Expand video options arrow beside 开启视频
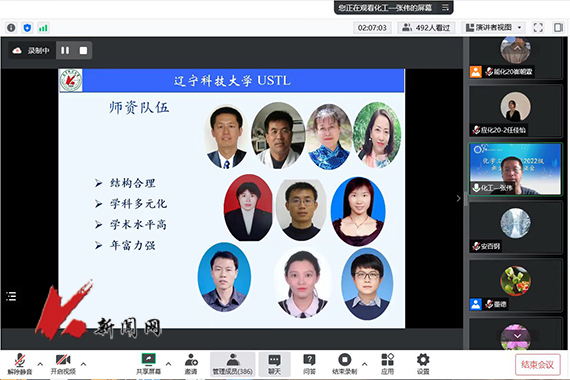This screenshot has width=570, height=380. click(83, 364)
